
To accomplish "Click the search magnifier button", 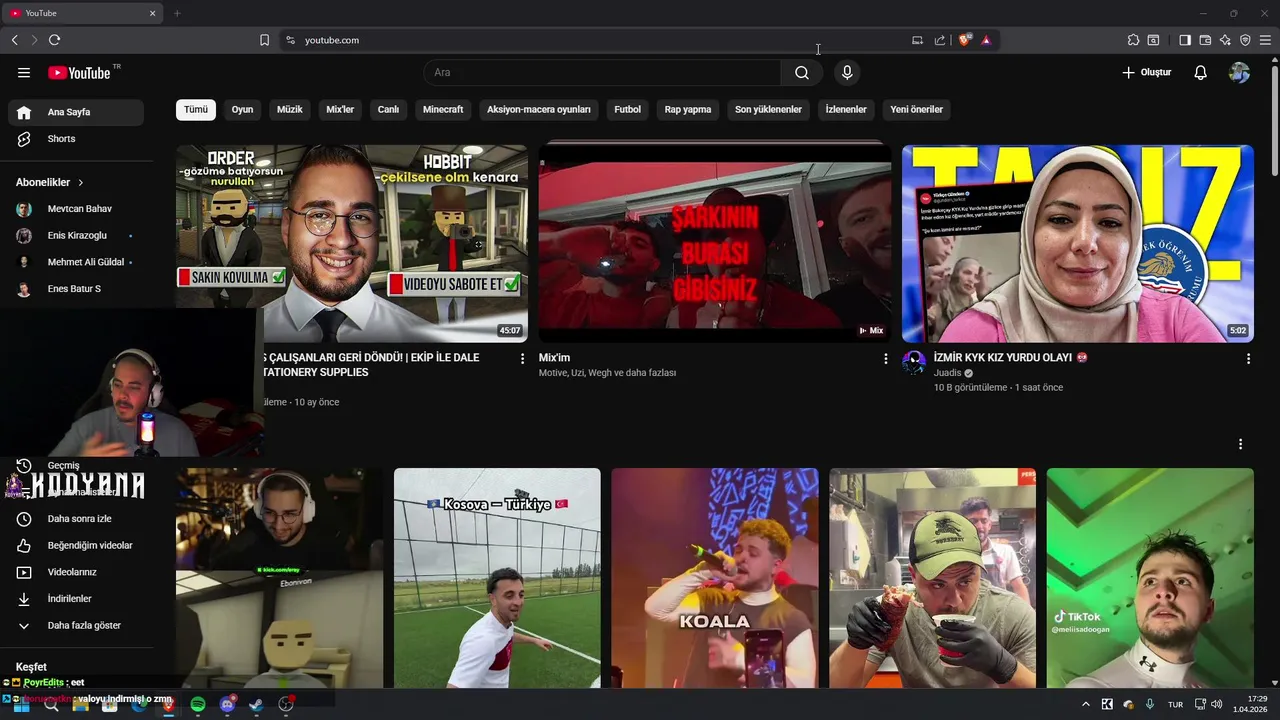I will 802,72.
